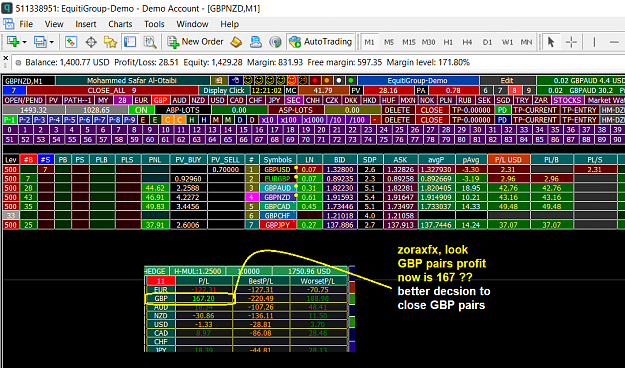
Task: Click the New Order button
Action: (195, 41)
